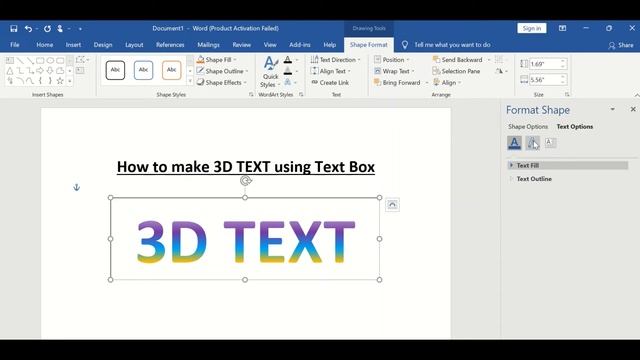Collapse the ribbon with the chevron
Viewport: 640px width, 360px height.
(637, 95)
